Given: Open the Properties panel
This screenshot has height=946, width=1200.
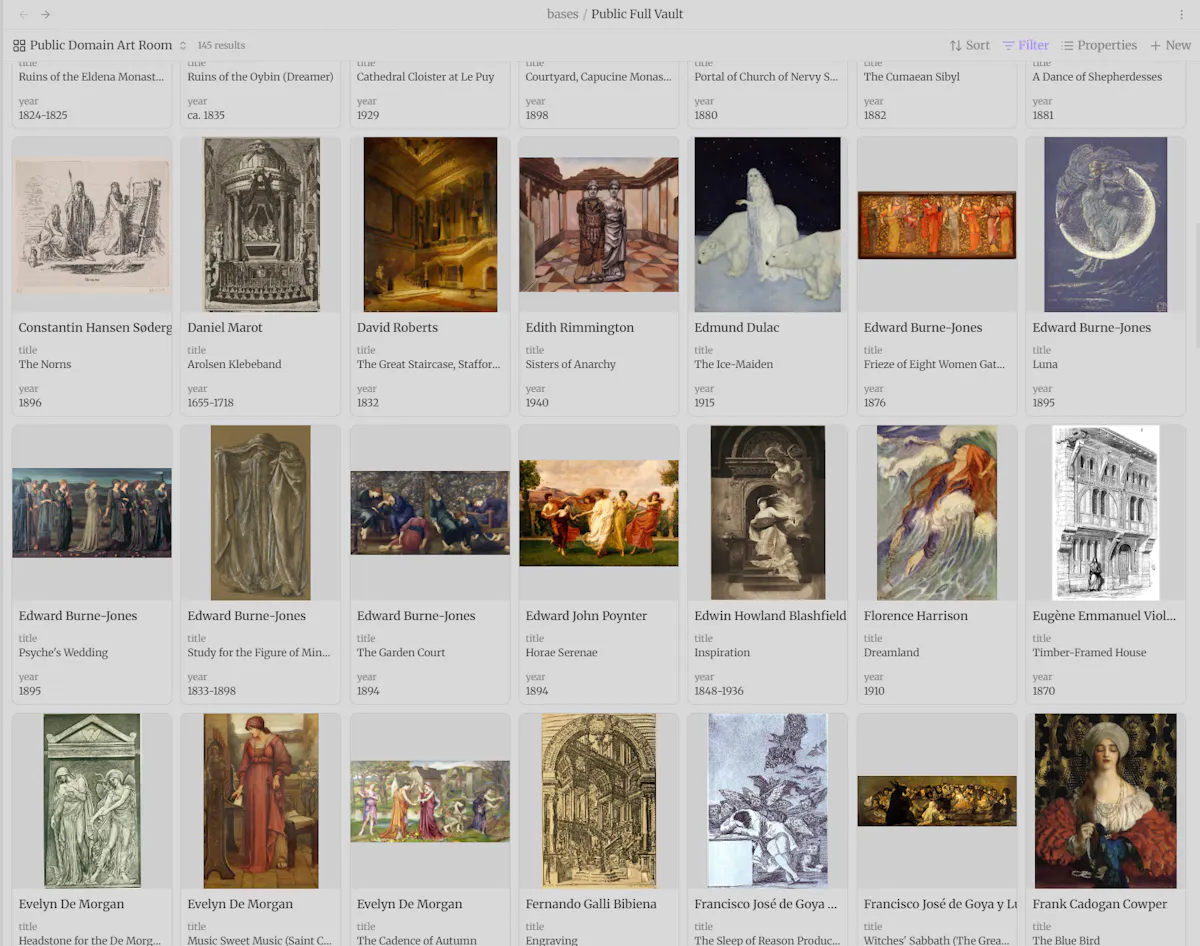Looking at the screenshot, I should tap(1099, 45).
